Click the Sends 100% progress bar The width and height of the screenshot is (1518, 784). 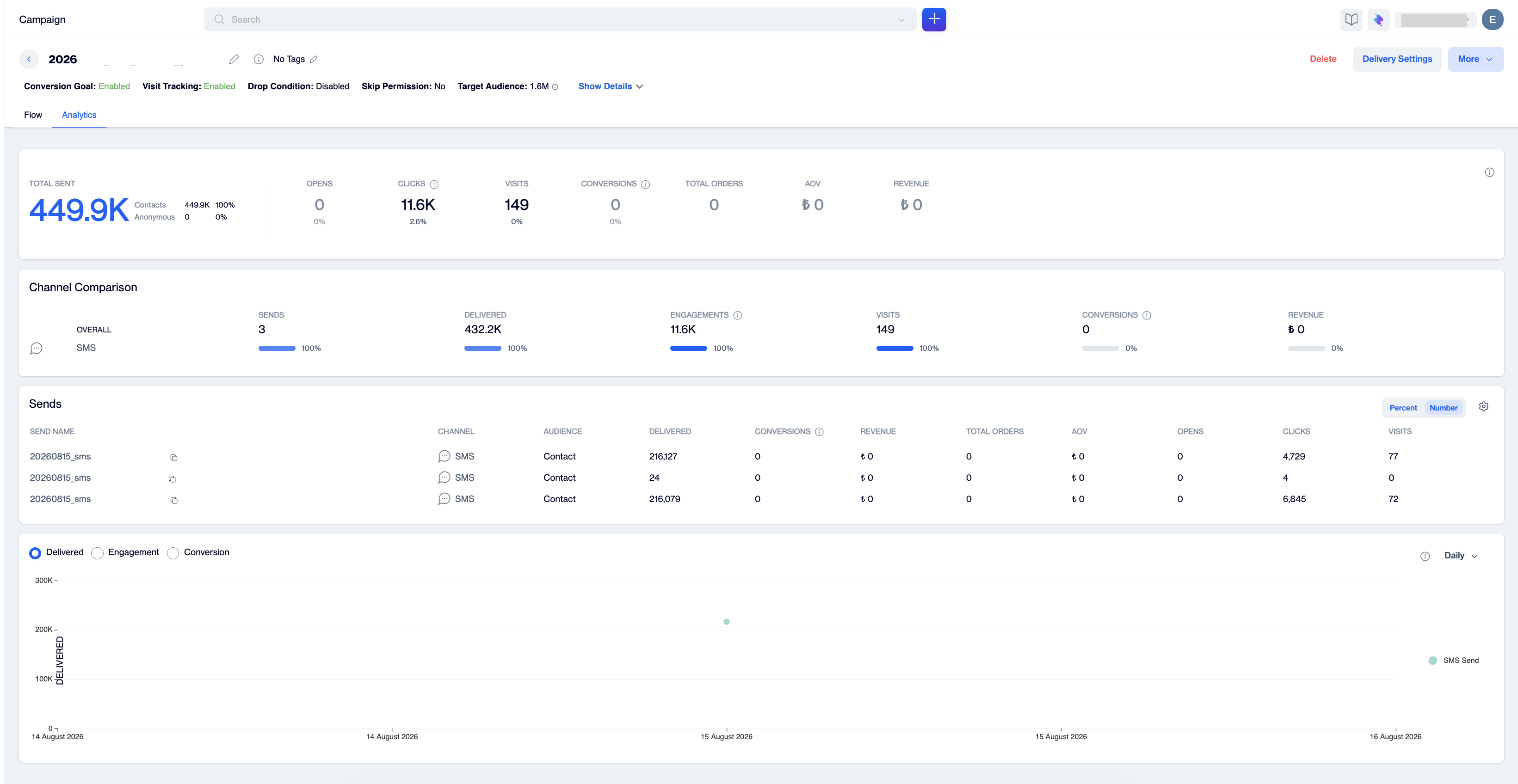pyautogui.click(x=277, y=348)
